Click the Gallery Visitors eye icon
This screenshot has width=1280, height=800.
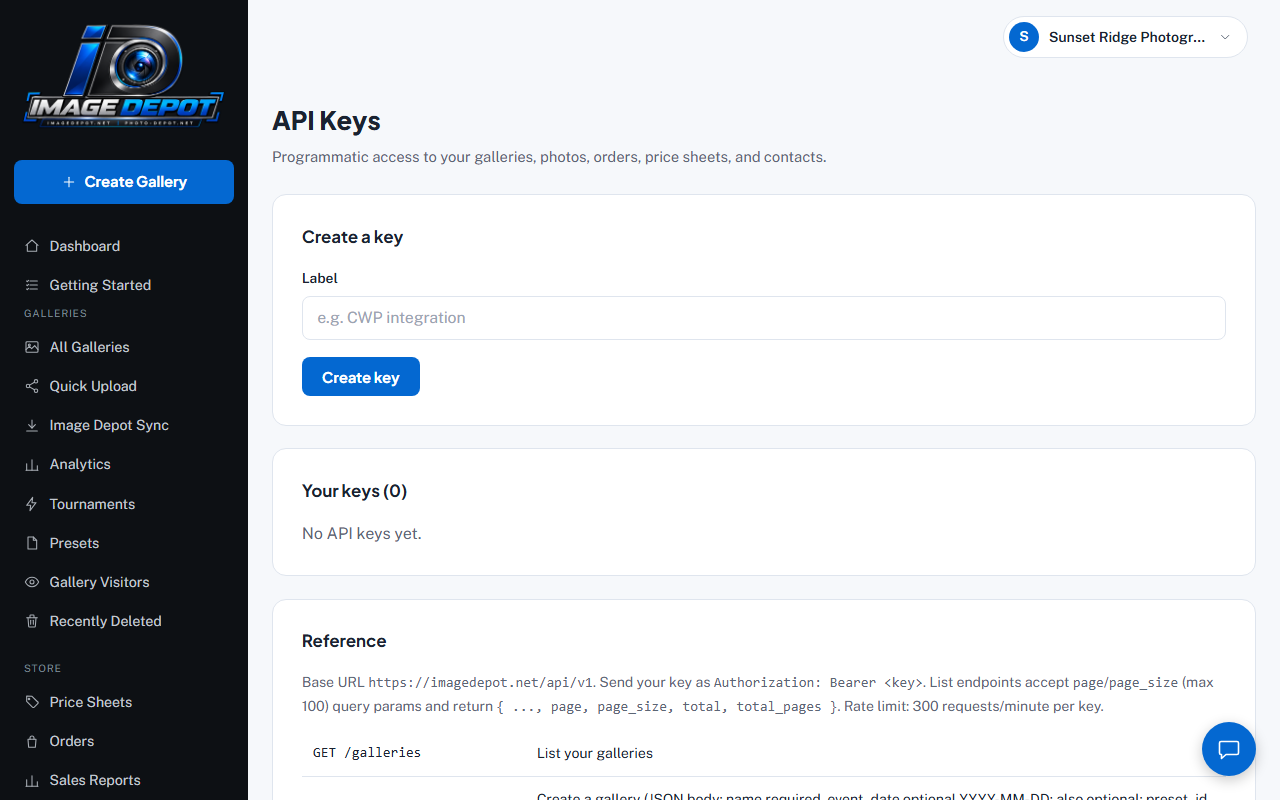click(32, 582)
